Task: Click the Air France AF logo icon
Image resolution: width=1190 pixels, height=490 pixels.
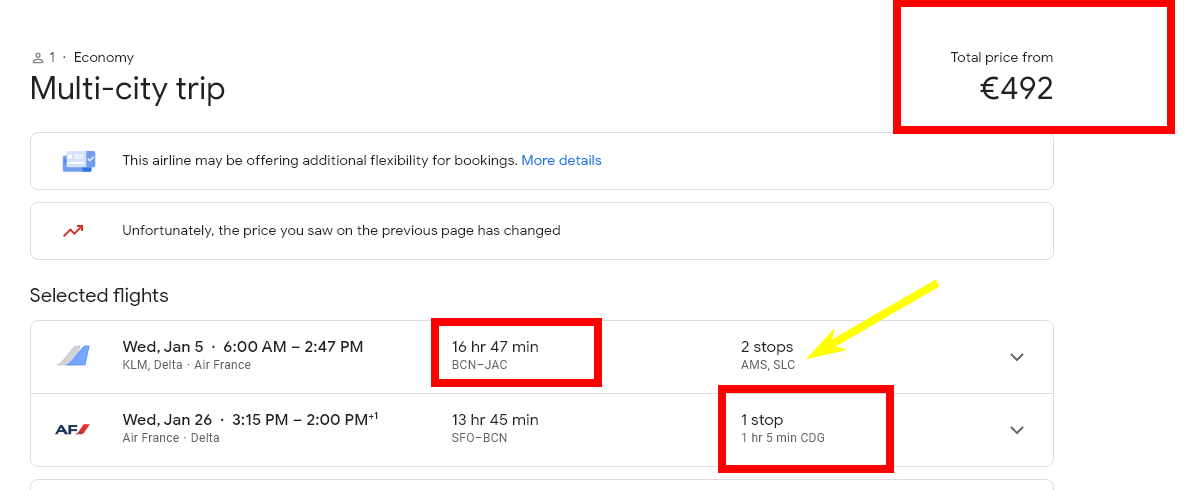Action: point(73,429)
